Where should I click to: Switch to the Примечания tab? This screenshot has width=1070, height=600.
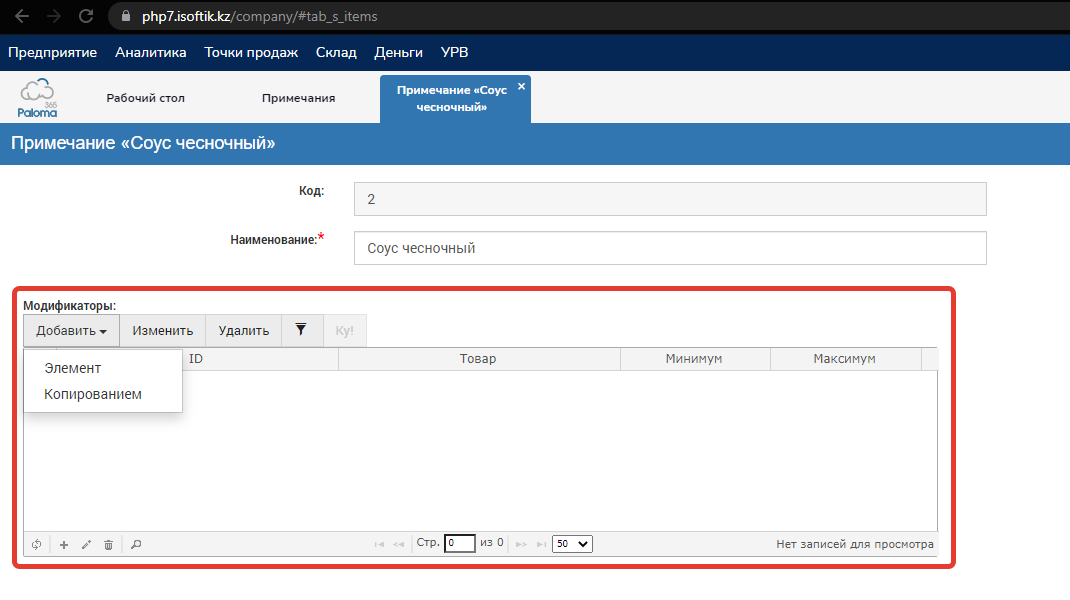(298, 98)
